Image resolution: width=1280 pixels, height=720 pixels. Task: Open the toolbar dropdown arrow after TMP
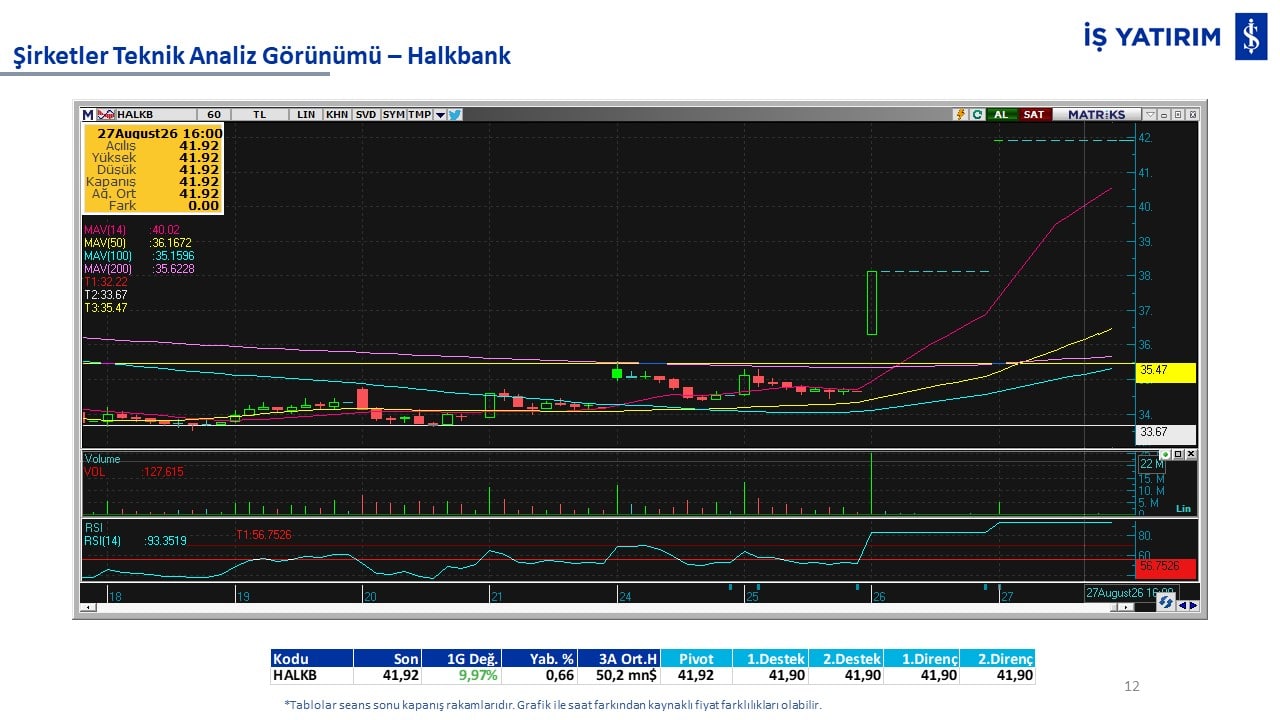(x=440, y=114)
